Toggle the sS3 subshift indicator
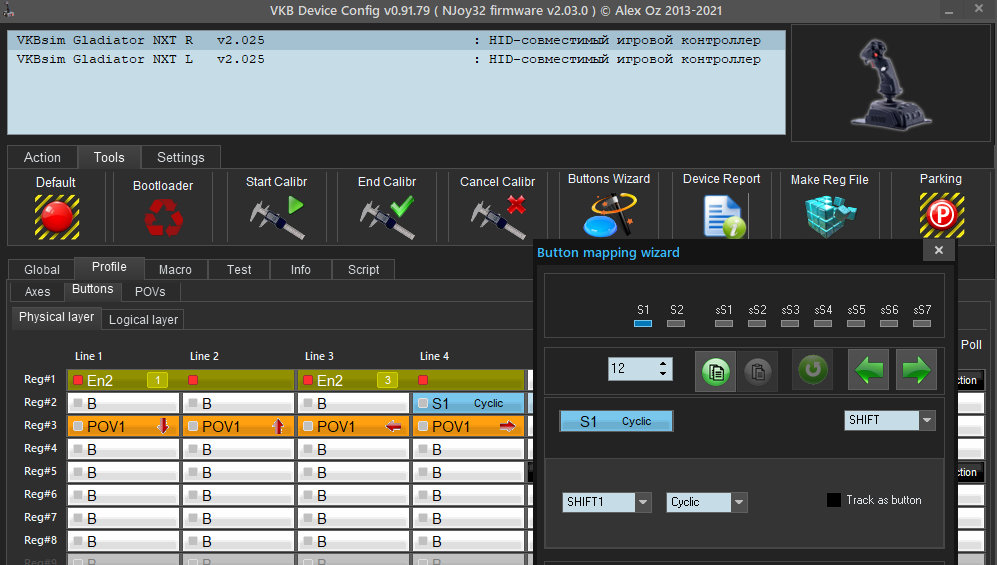The height and width of the screenshot is (565, 997). [790, 323]
